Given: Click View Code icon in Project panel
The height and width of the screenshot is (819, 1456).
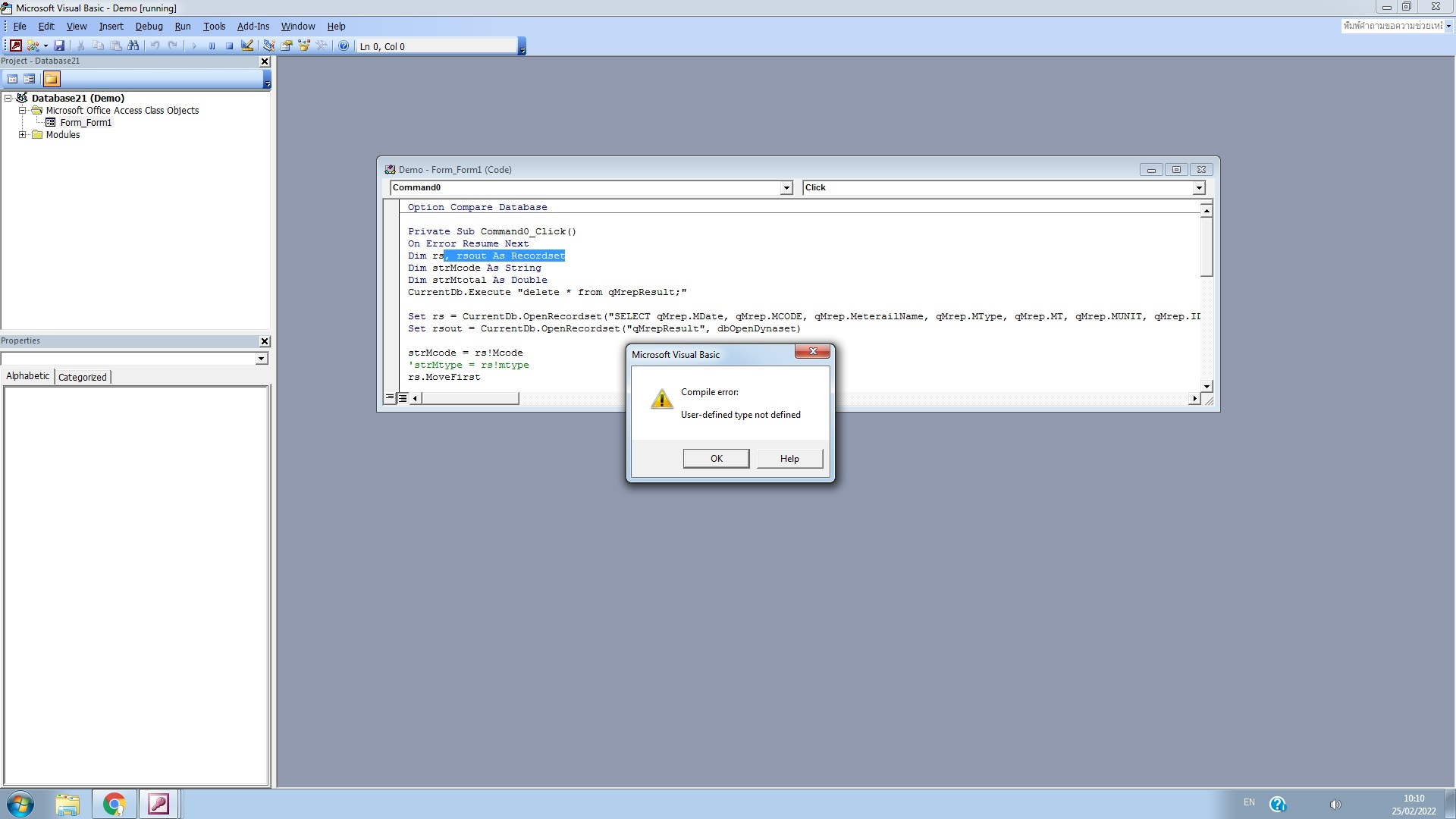Looking at the screenshot, I should coord(12,79).
